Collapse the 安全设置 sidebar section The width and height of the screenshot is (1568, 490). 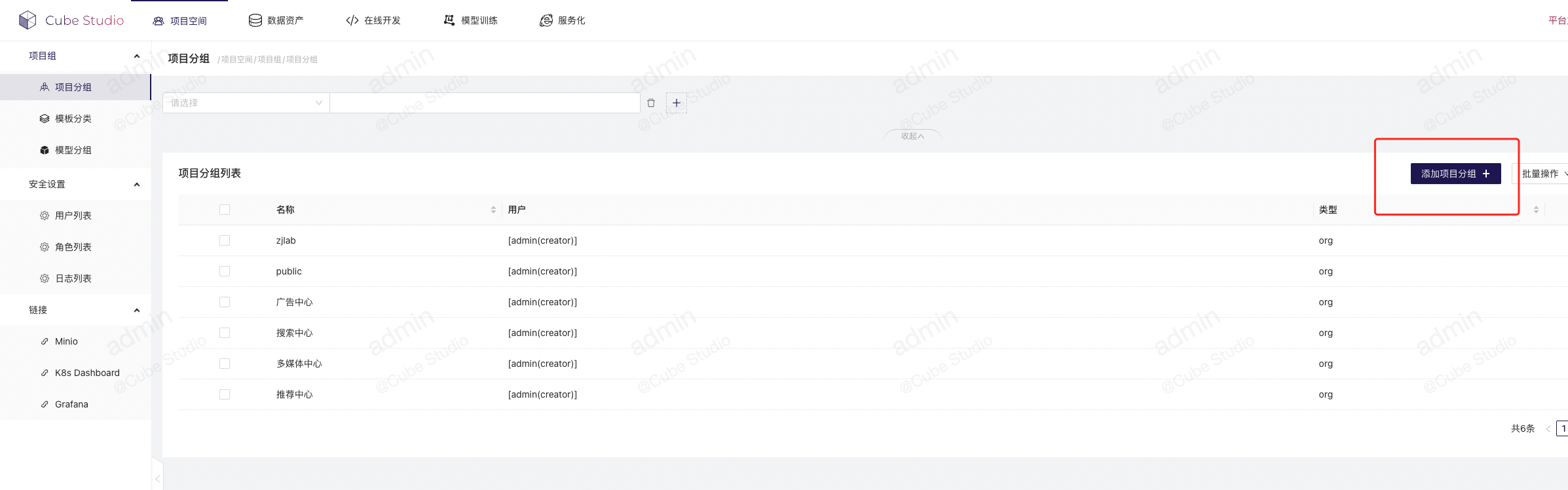[x=137, y=184]
